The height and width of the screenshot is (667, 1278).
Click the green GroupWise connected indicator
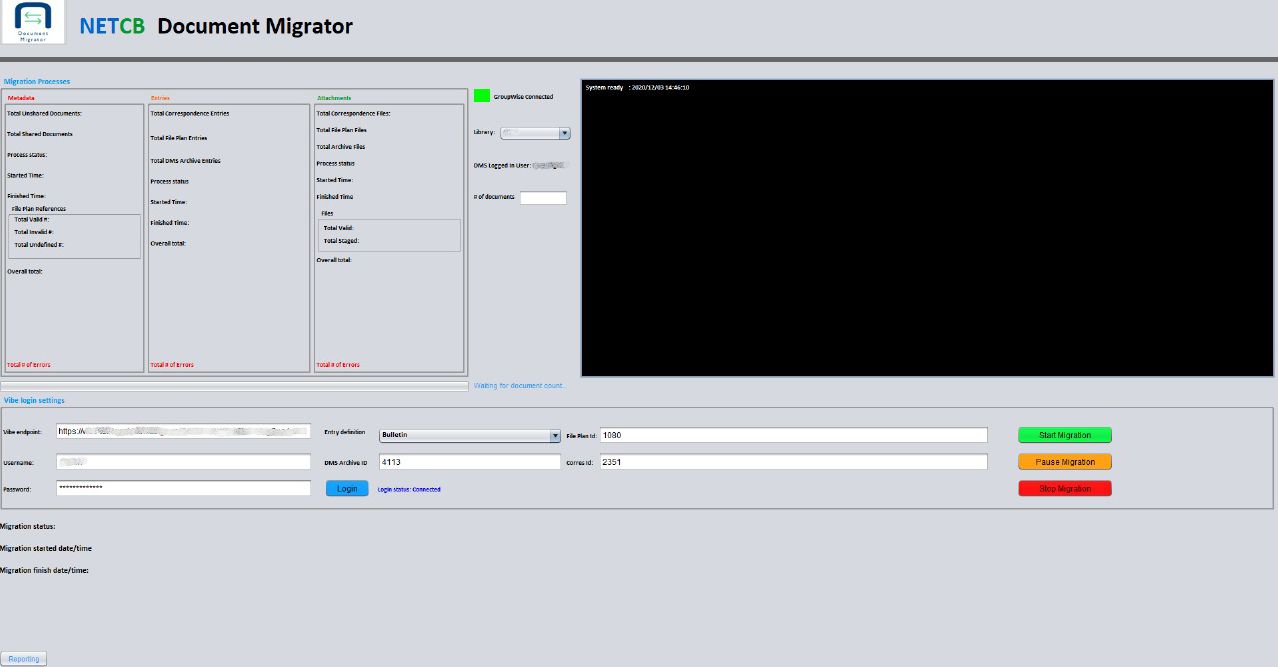coord(482,96)
